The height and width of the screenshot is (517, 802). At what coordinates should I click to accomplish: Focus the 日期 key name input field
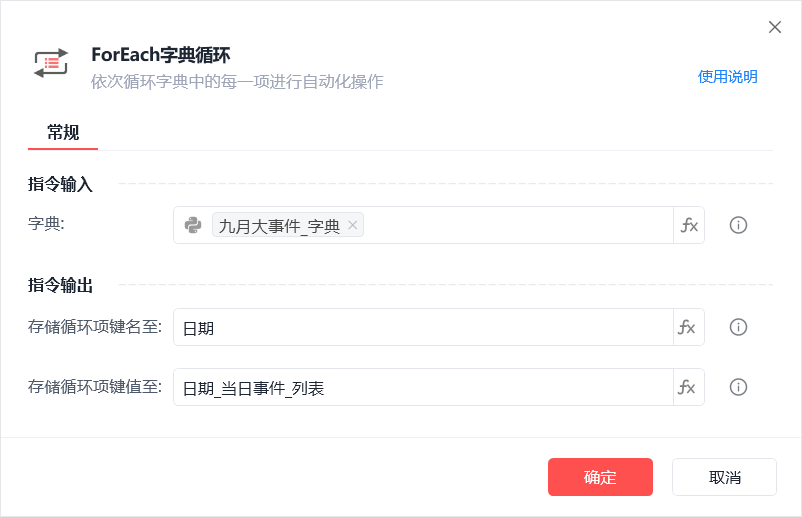[x=423, y=327]
